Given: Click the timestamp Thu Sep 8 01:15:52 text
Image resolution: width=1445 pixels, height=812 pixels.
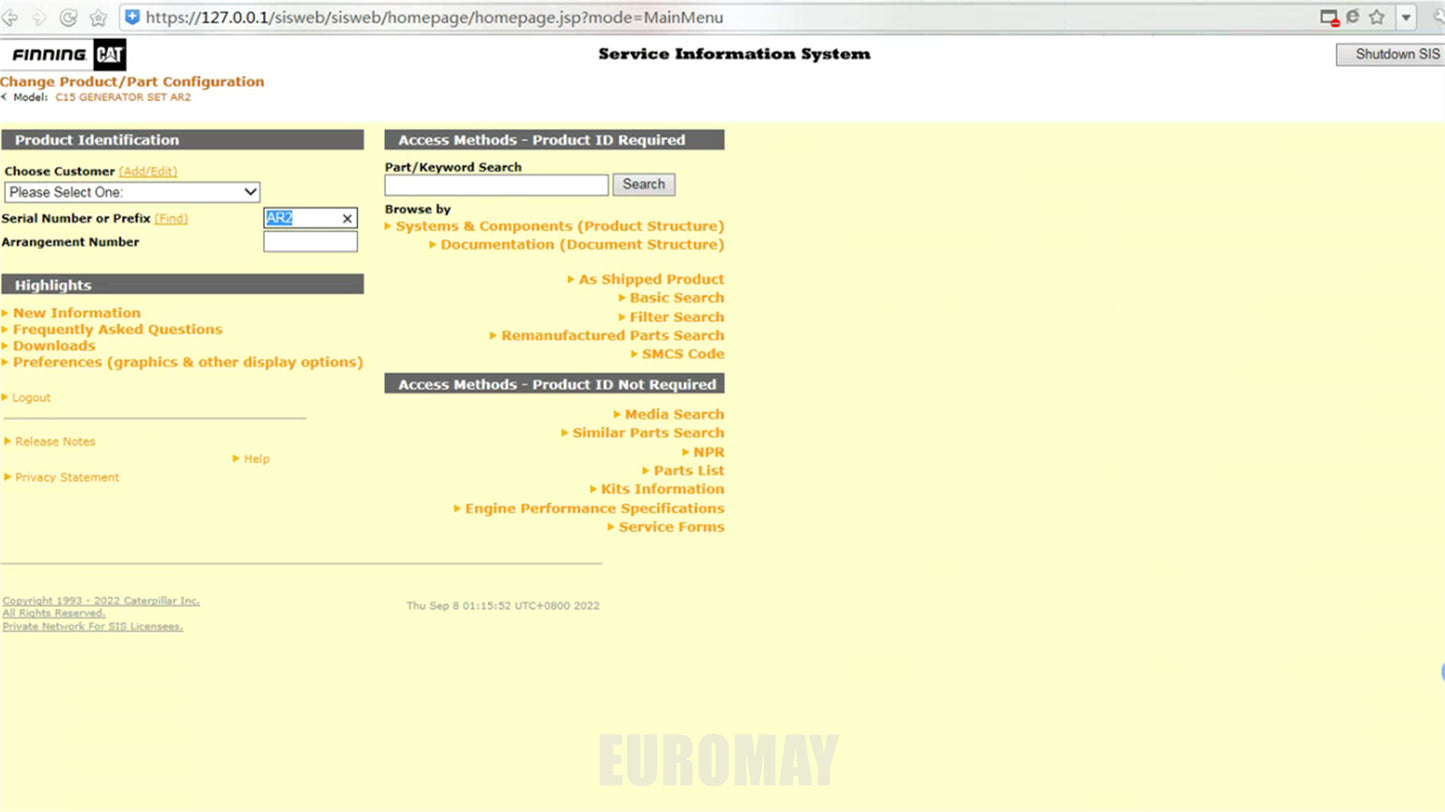Looking at the screenshot, I should click(x=503, y=606).
